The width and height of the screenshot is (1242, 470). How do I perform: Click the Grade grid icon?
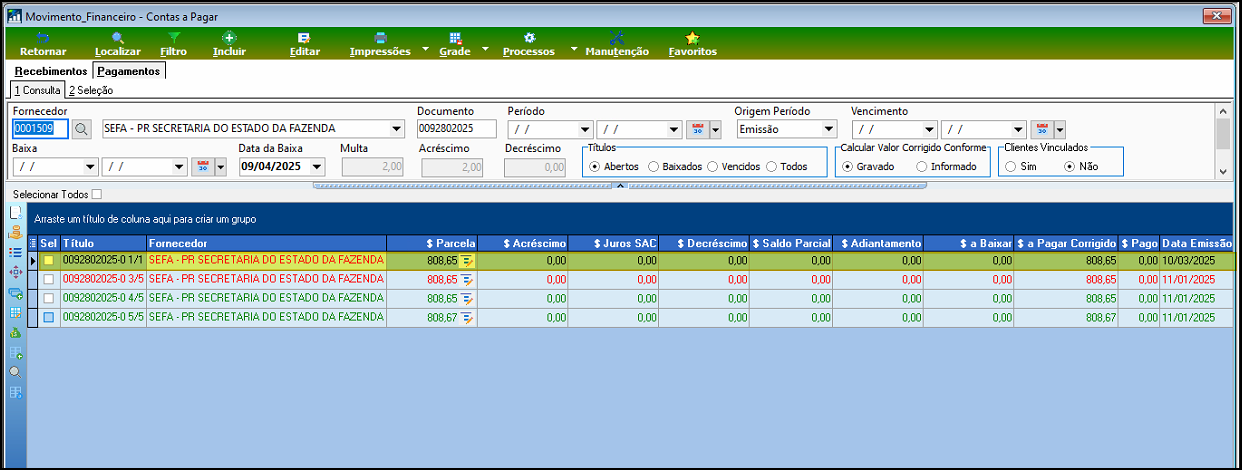point(454,37)
